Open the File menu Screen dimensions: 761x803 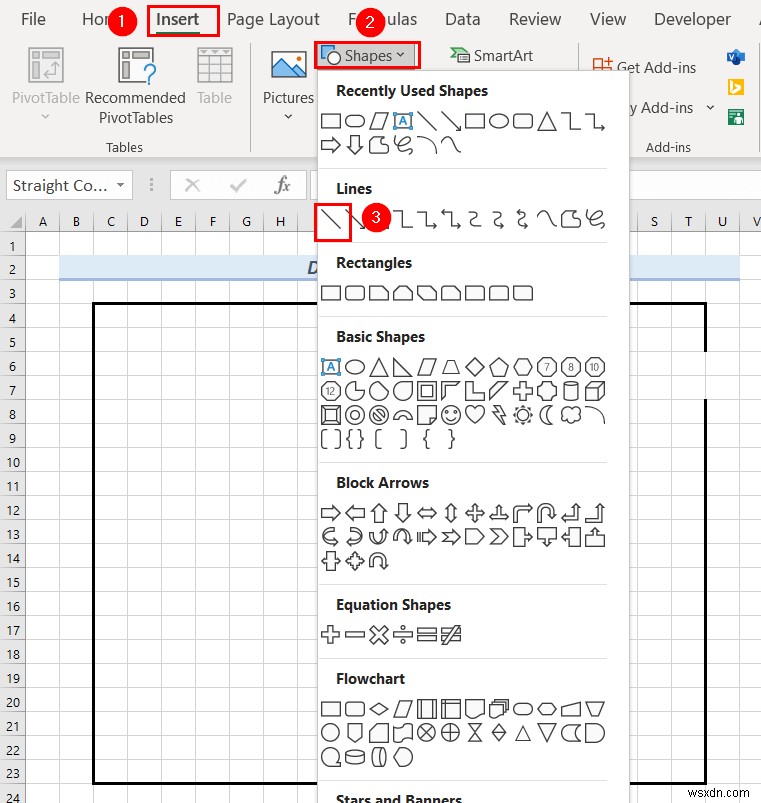point(33,19)
